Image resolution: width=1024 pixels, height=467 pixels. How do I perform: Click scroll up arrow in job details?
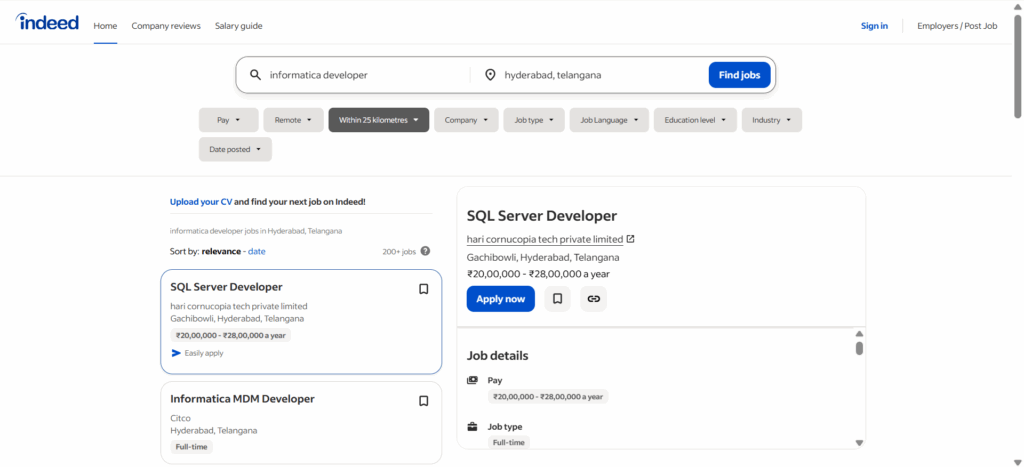click(858, 334)
